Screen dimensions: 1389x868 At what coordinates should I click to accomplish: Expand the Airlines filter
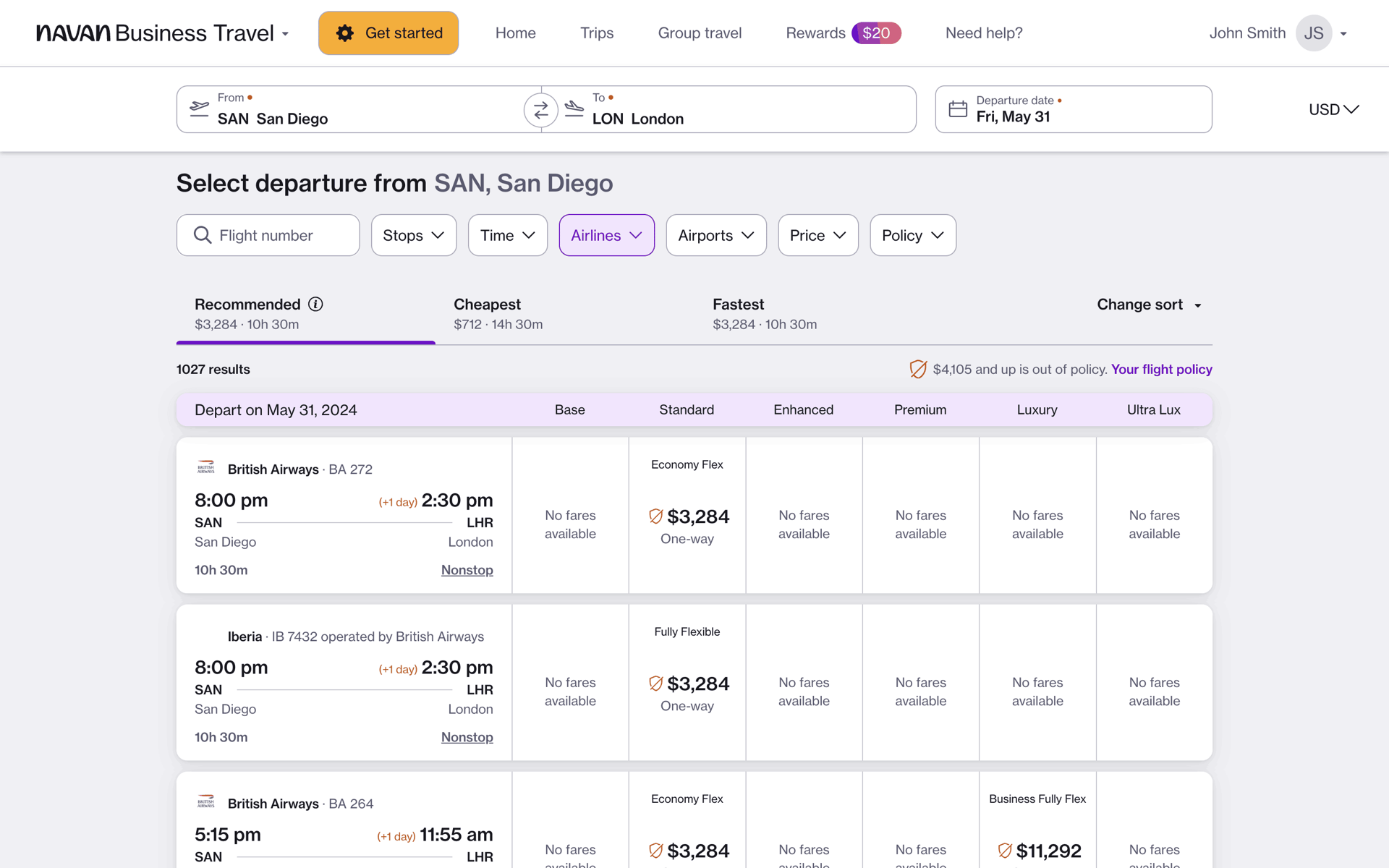pyautogui.click(x=607, y=235)
